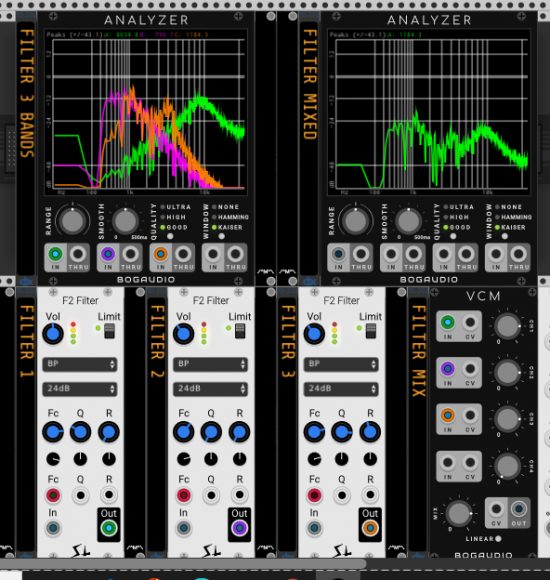
Task: Toggle Limit switch on Filter 2
Action: point(240,331)
